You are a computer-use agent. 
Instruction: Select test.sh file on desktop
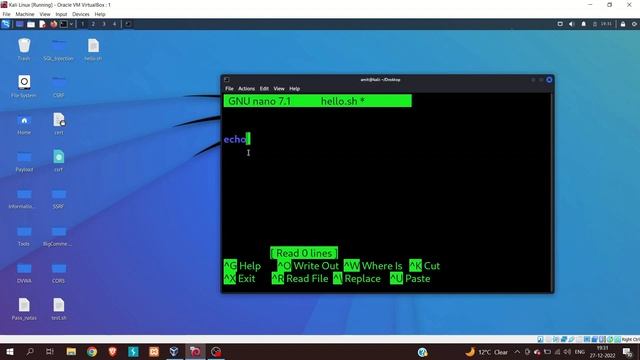[58, 309]
